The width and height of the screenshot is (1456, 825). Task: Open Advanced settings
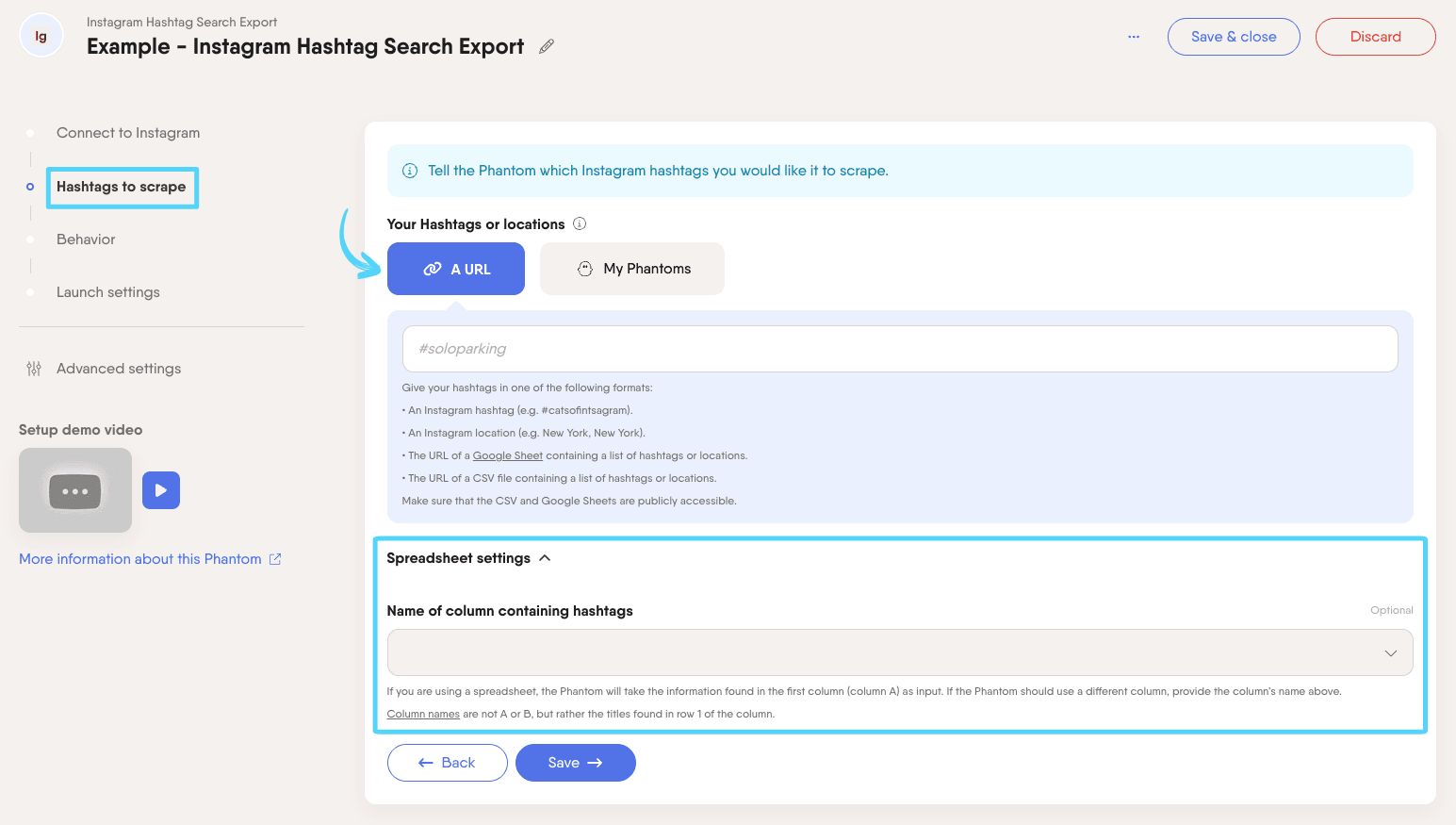coord(119,369)
